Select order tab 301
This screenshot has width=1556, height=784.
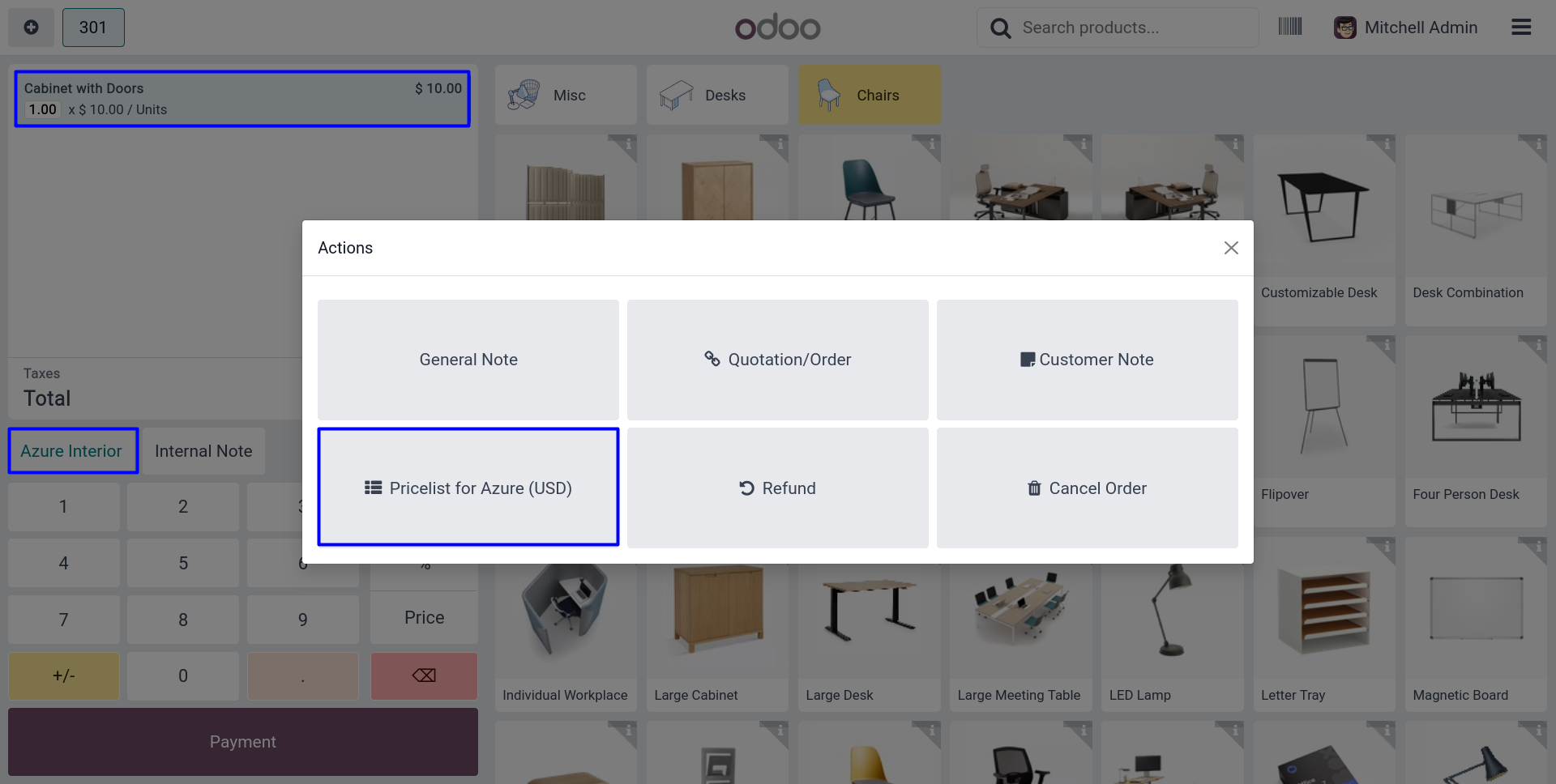[x=93, y=28]
